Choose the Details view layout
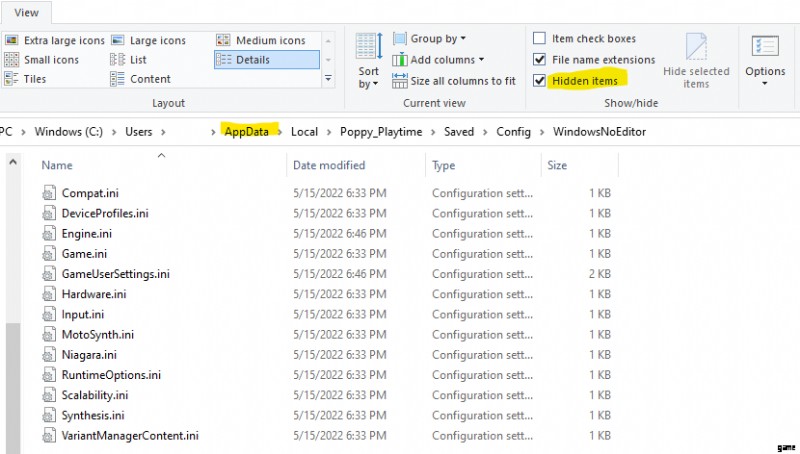800x454 pixels. tap(254, 60)
